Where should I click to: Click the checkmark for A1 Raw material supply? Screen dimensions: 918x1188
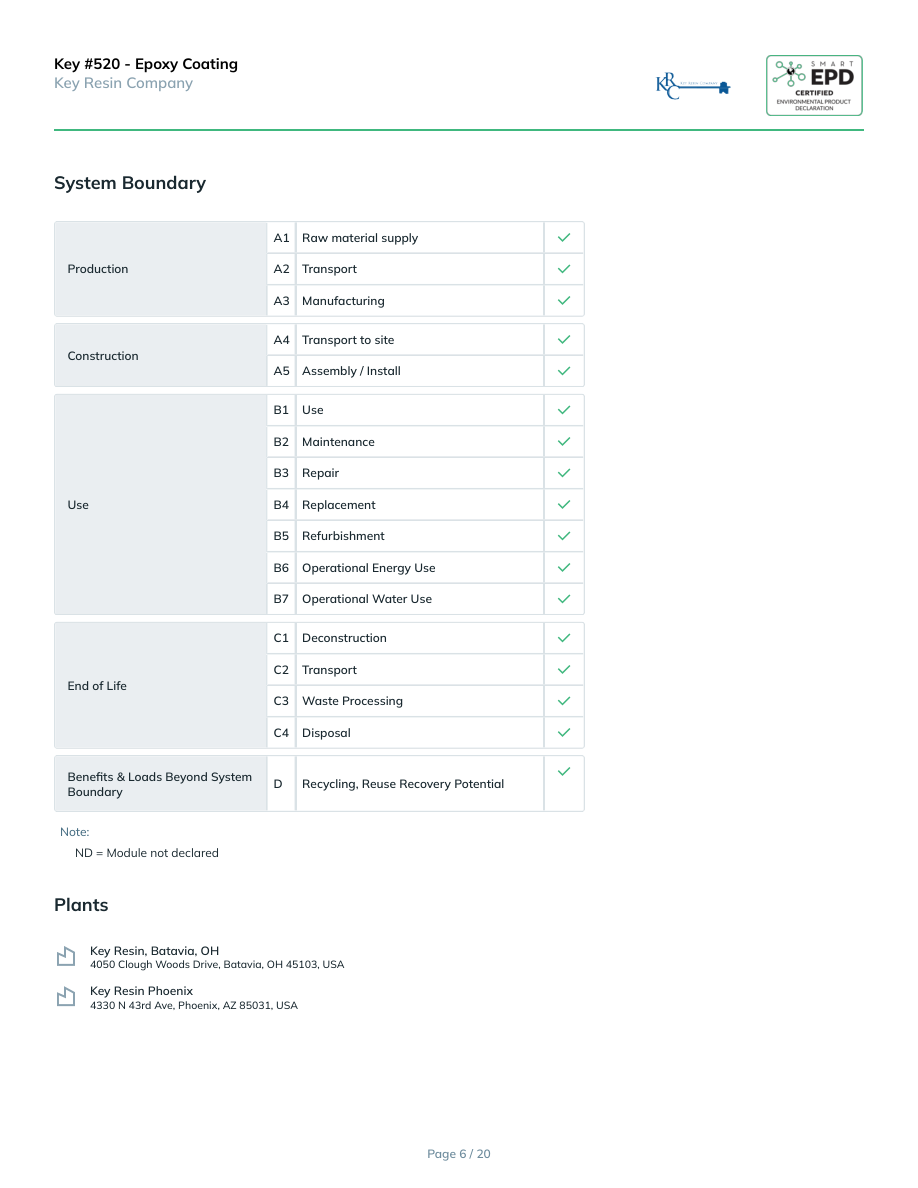pyautogui.click(x=564, y=238)
